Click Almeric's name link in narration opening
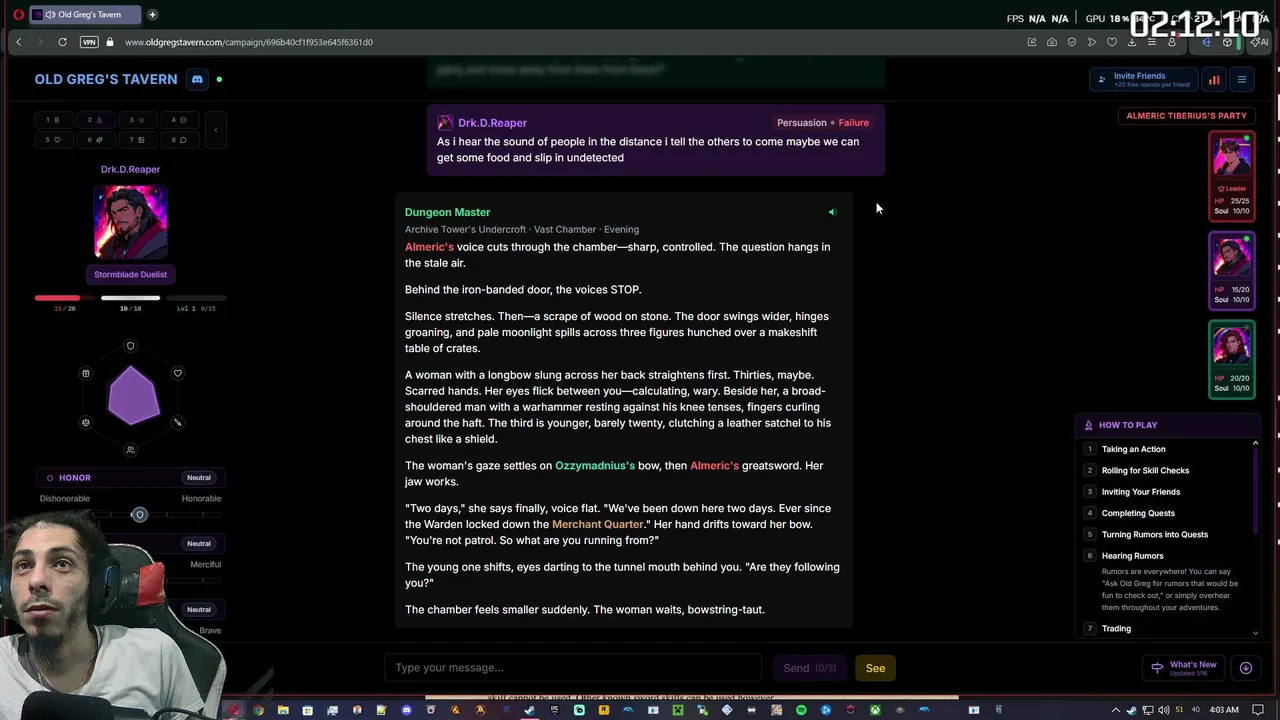This screenshot has width=1280, height=720. 429,247
